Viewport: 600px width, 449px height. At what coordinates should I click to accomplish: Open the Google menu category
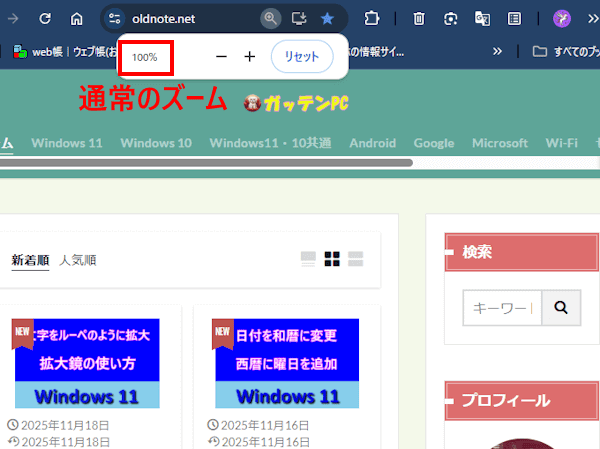coord(434,143)
